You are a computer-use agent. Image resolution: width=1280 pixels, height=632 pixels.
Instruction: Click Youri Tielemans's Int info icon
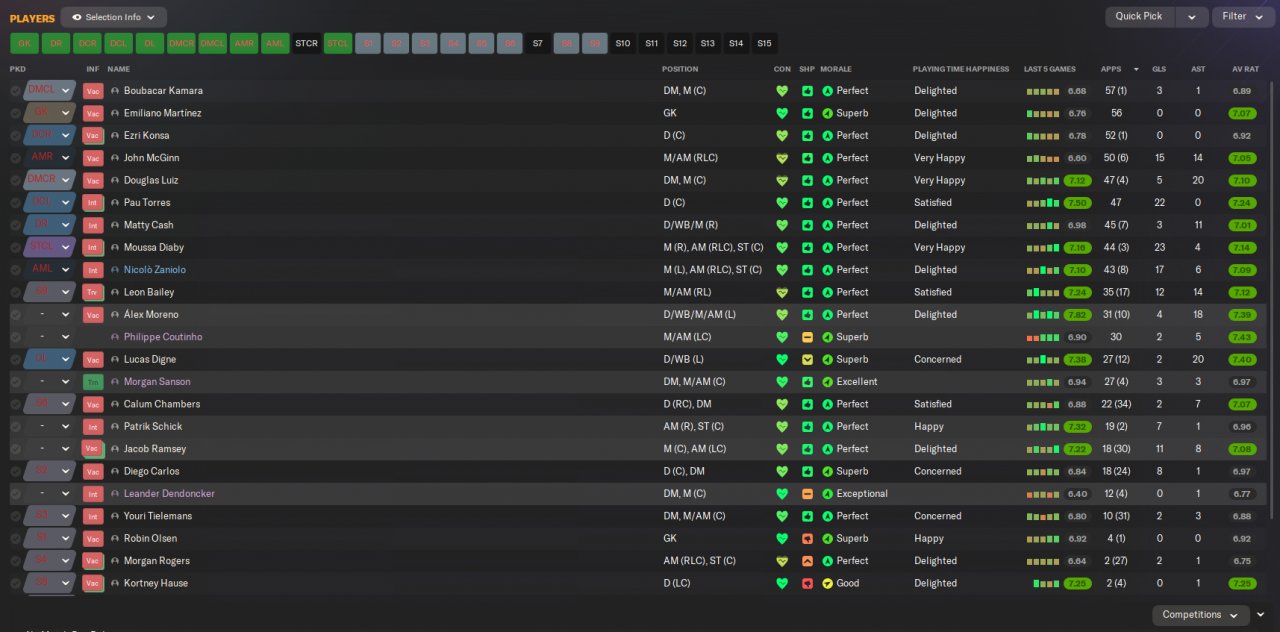point(93,516)
